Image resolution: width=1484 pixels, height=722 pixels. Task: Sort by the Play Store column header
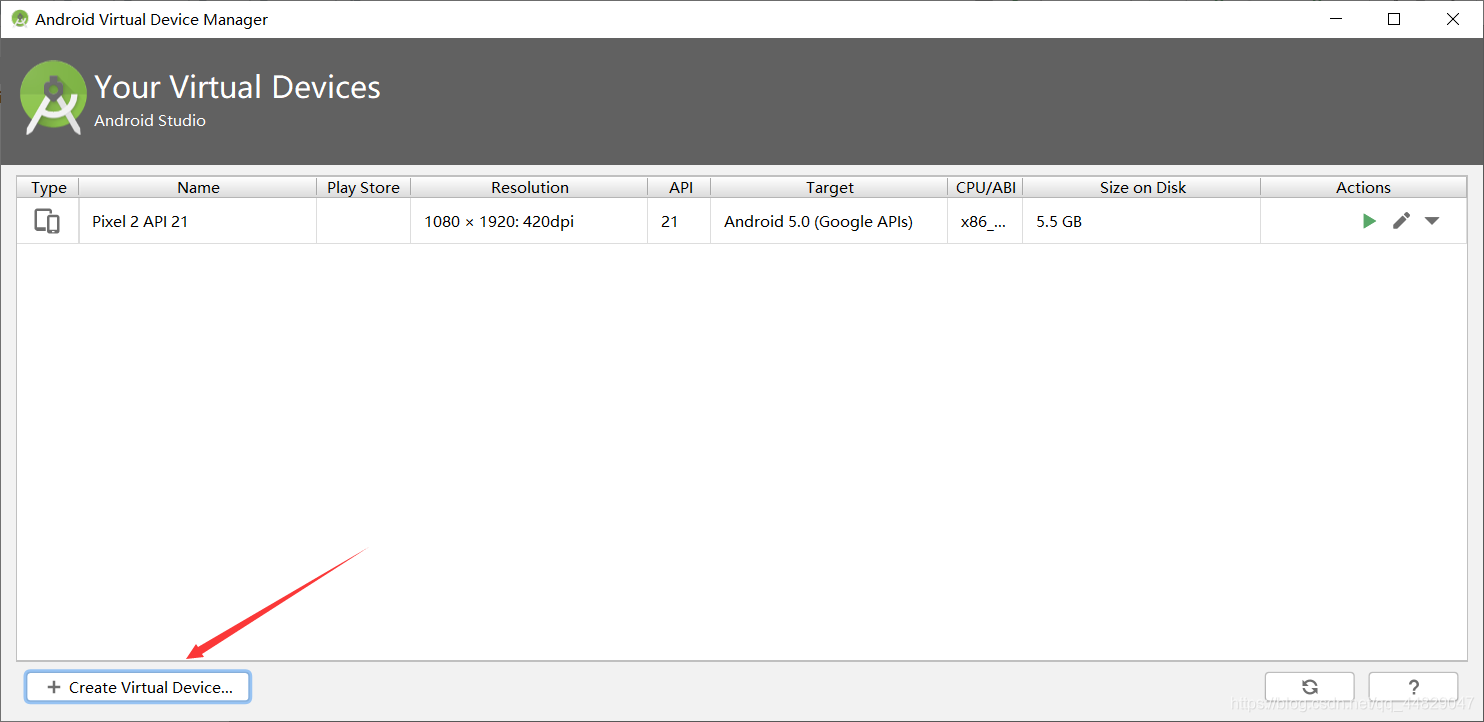tap(363, 187)
